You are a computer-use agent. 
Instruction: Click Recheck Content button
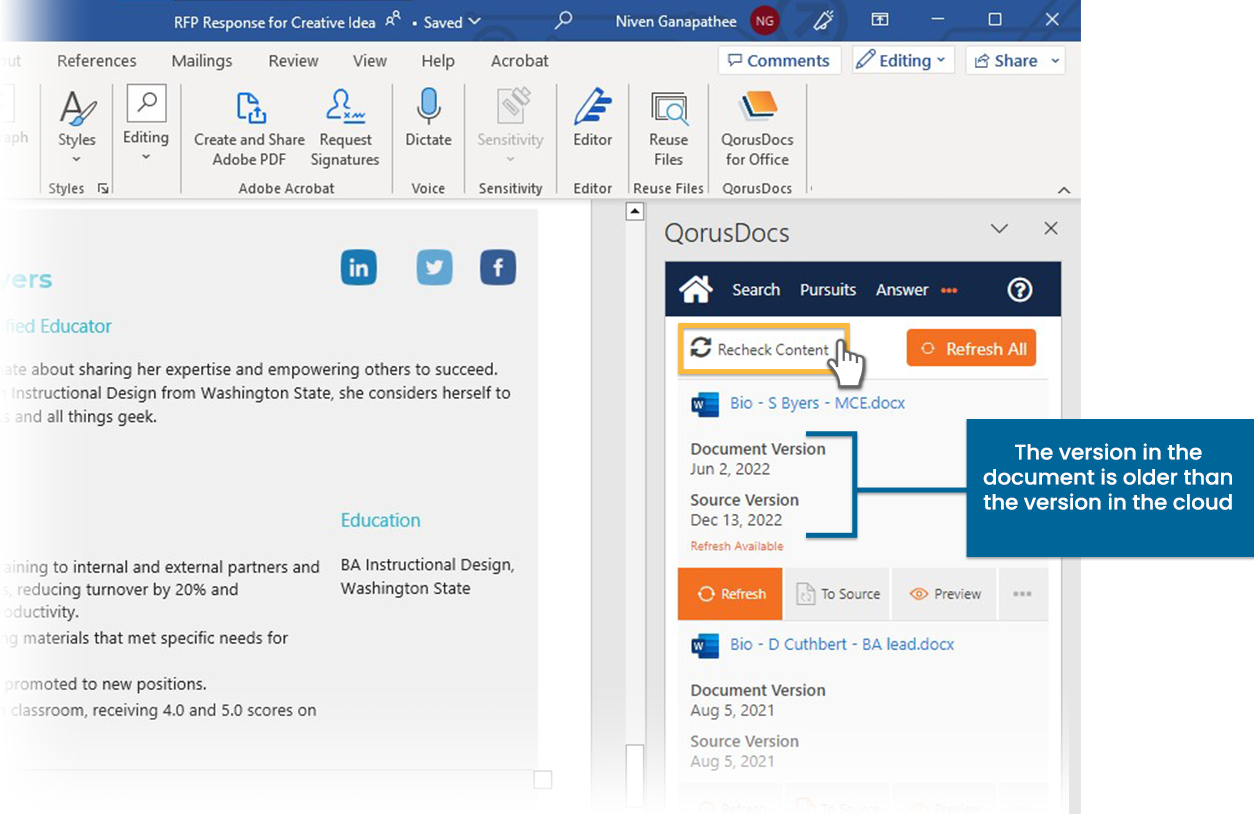(763, 349)
